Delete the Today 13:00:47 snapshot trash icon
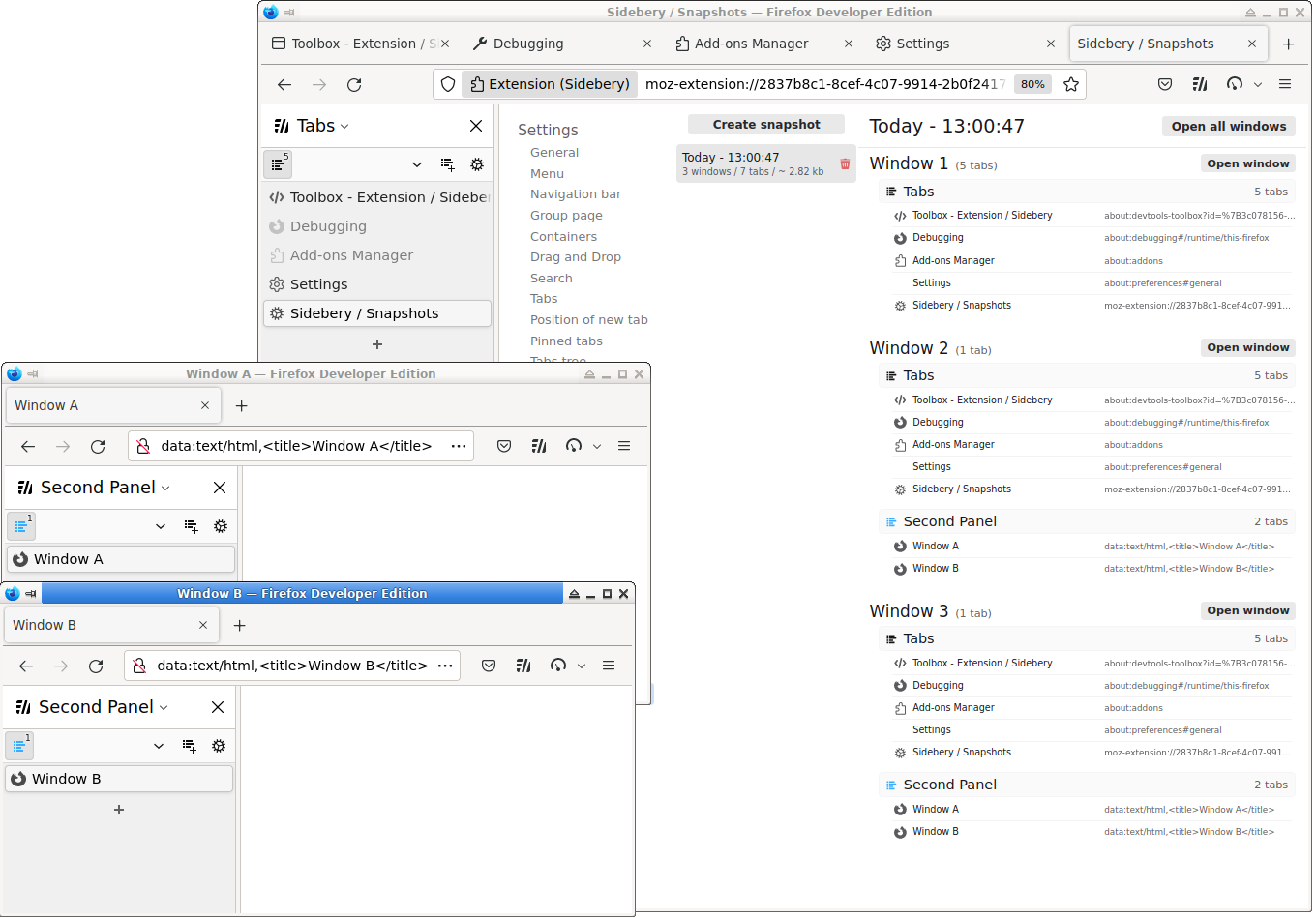This screenshot has height=918, width=1316. tap(845, 164)
